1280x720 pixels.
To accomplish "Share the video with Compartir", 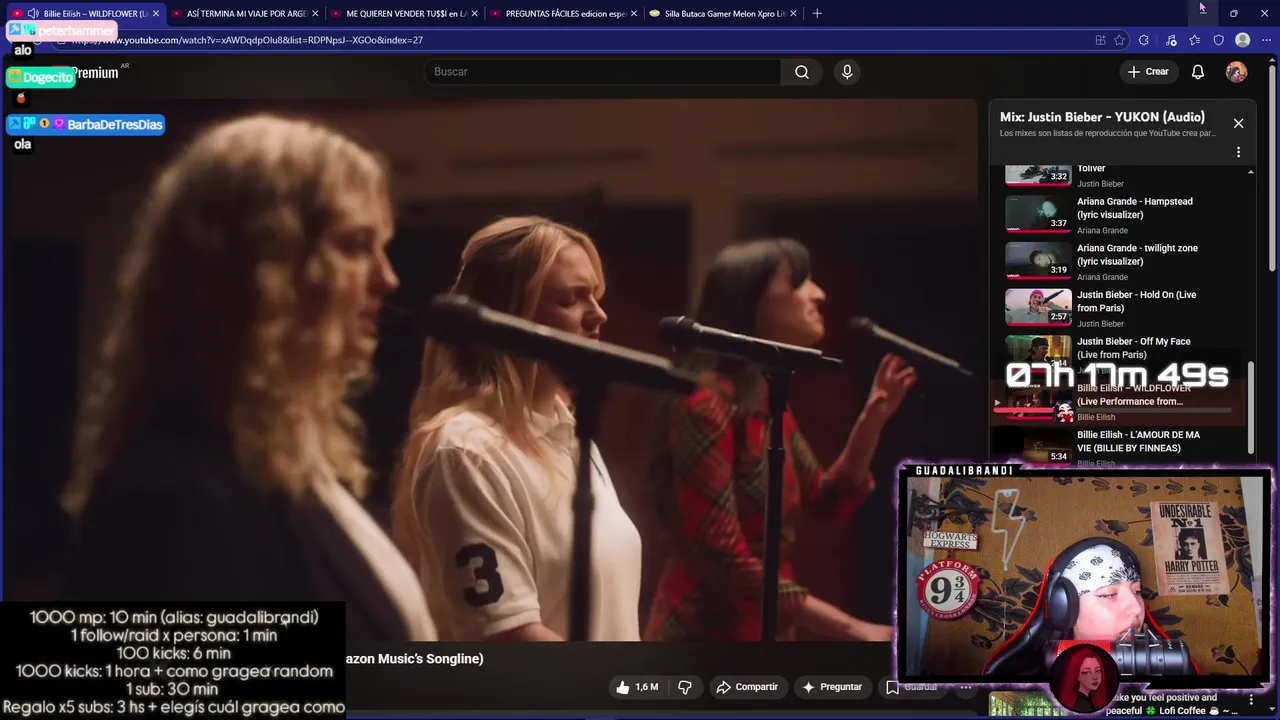I will (x=747, y=687).
